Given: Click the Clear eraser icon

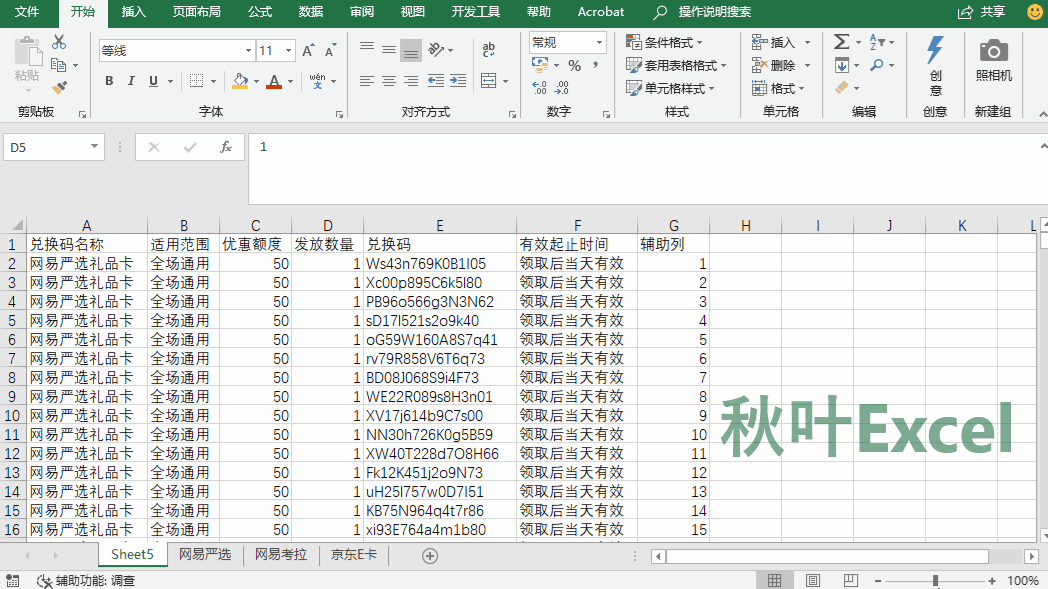Looking at the screenshot, I should [x=842, y=88].
